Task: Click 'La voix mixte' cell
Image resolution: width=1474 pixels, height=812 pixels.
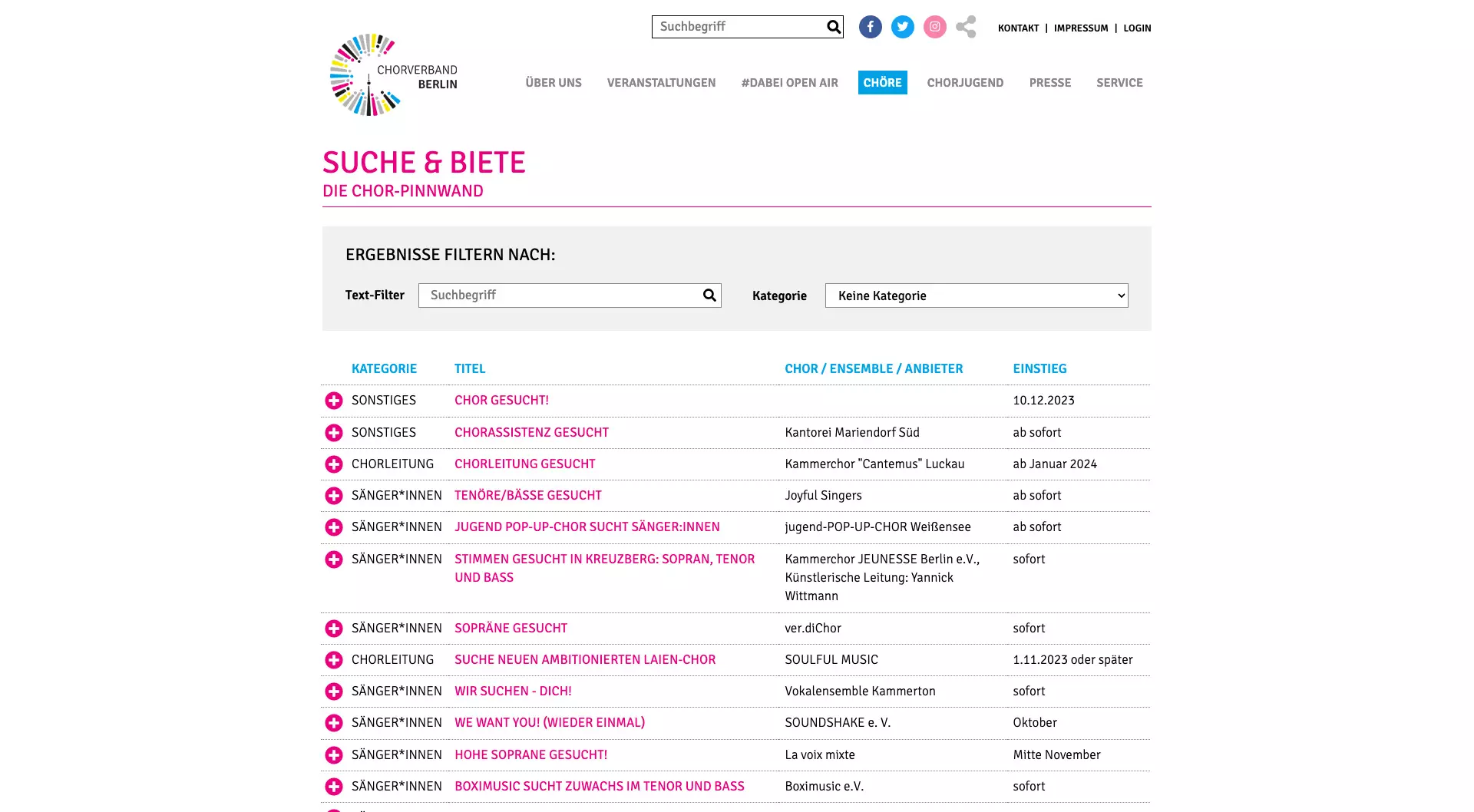Action: click(x=819, y=755)
